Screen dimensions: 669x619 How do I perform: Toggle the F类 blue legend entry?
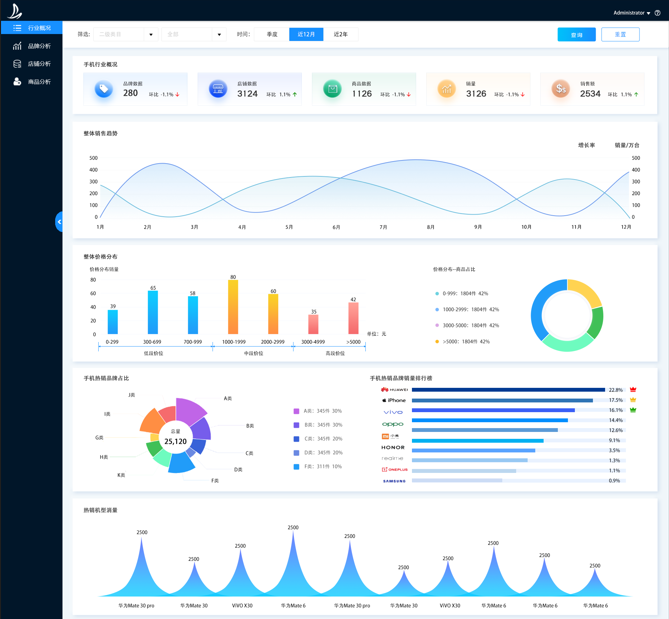point(318,467)
